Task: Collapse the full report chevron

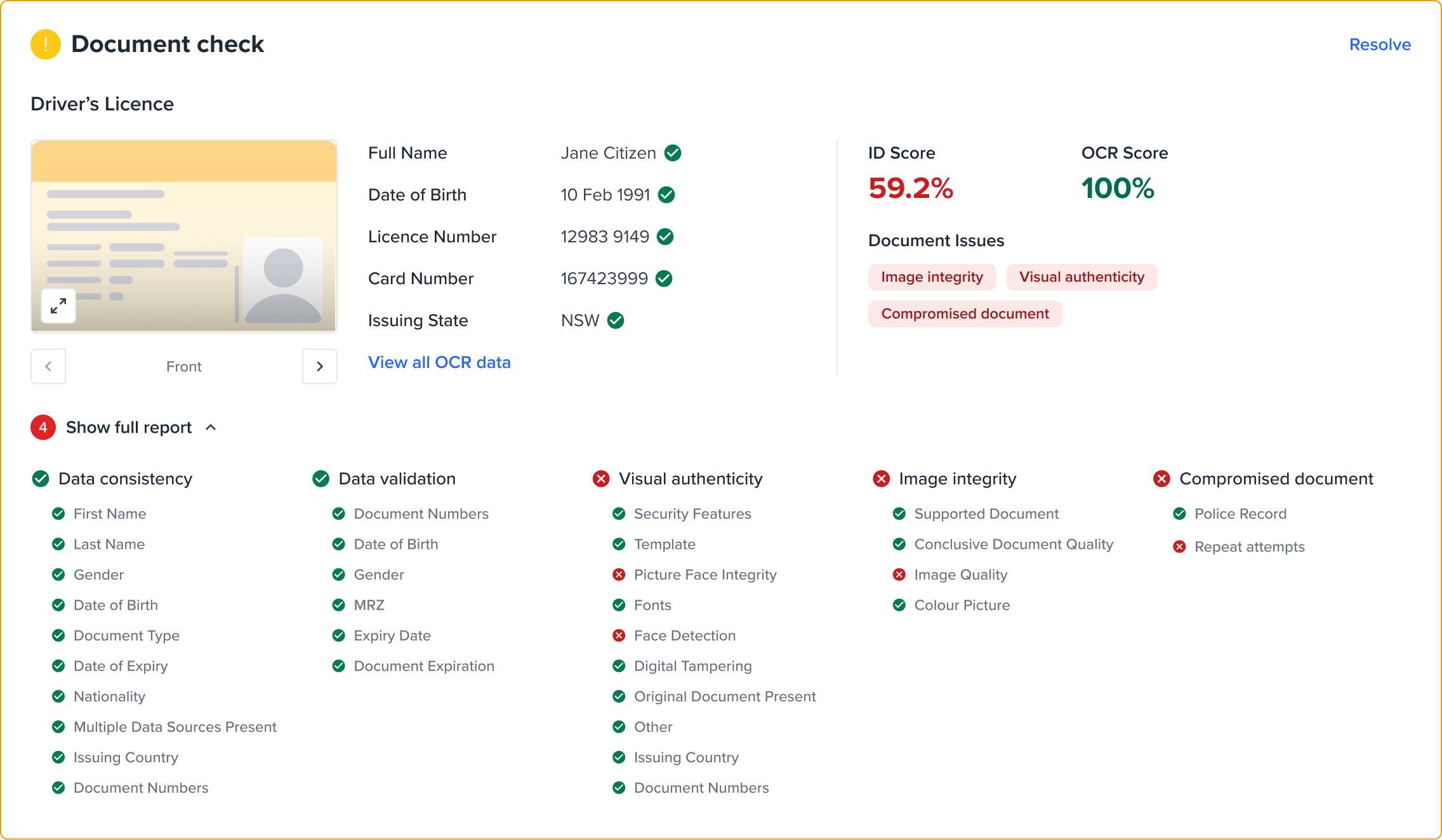Action: click(211, 428)
